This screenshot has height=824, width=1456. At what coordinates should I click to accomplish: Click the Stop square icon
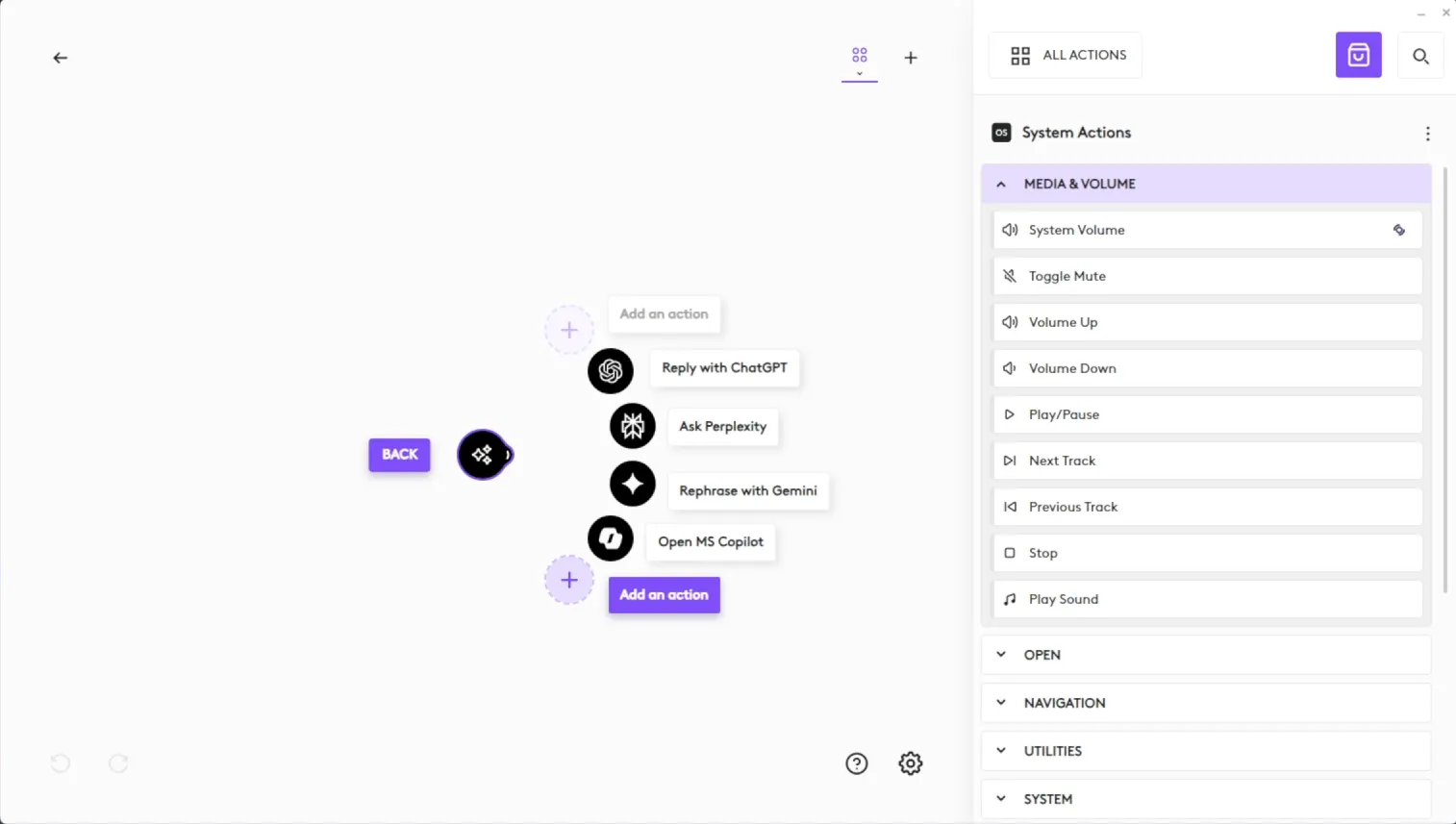click(1010, 553)
